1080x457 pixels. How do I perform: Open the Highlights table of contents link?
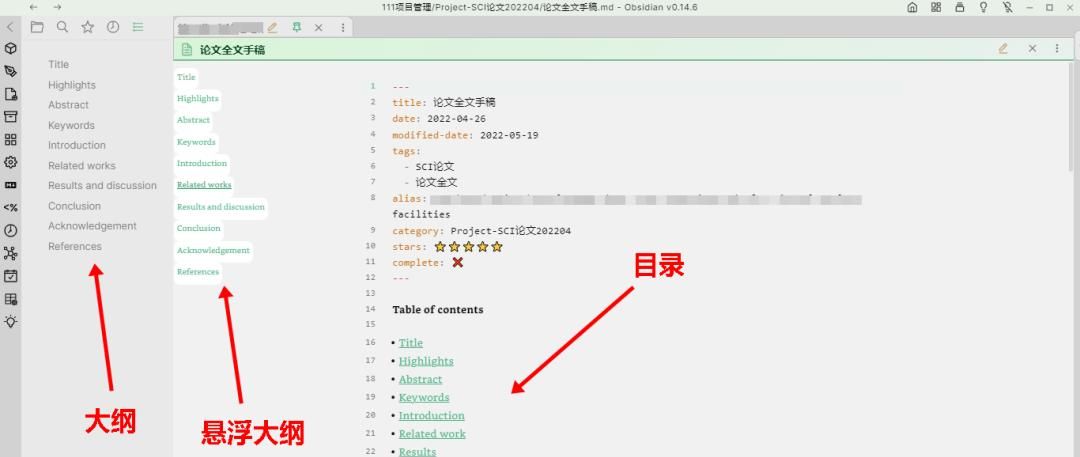(426, 361)
